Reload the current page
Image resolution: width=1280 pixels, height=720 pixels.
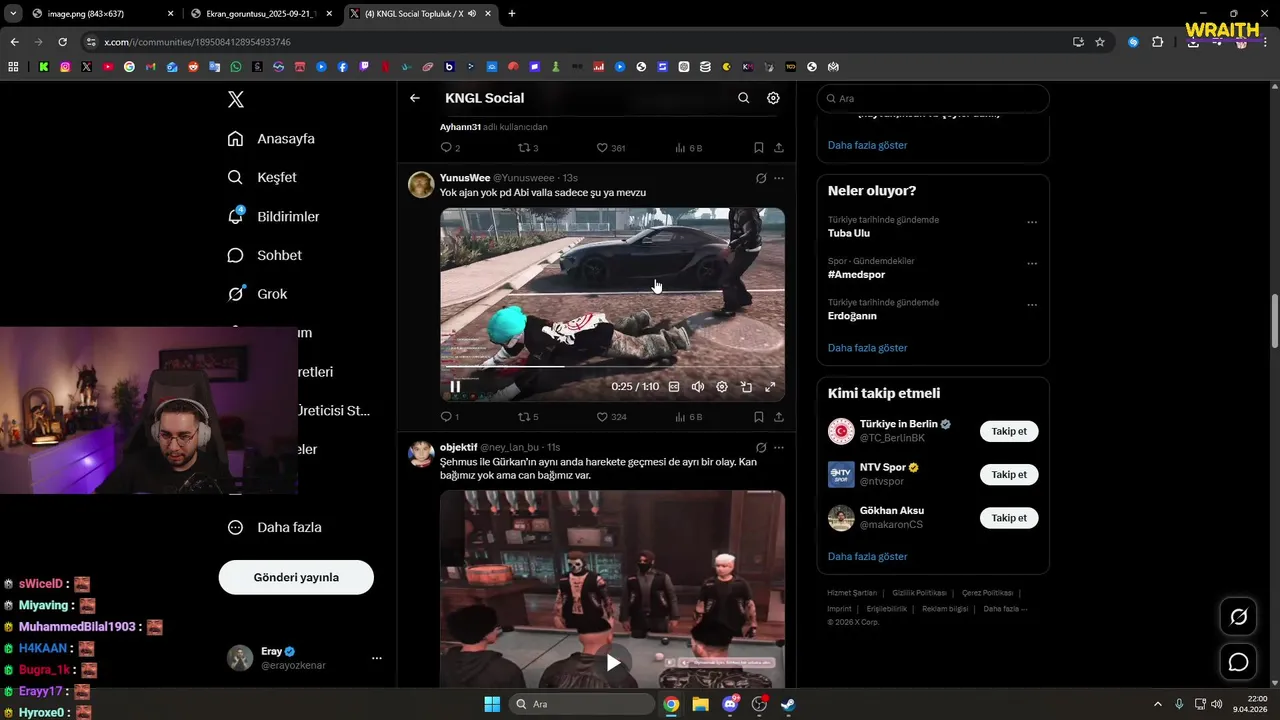pyautogui.click(x=62, y=42)
